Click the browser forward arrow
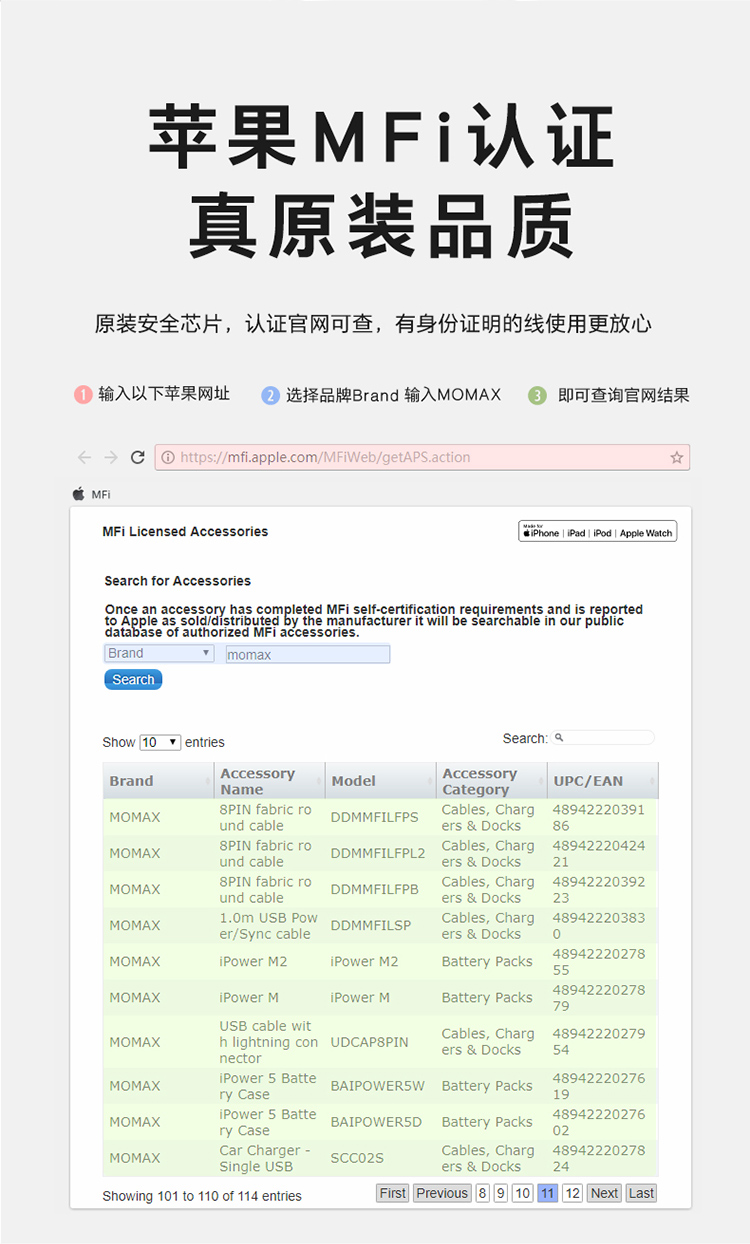The width and height of the screenshot is (750, 1244). coord(111,457)
